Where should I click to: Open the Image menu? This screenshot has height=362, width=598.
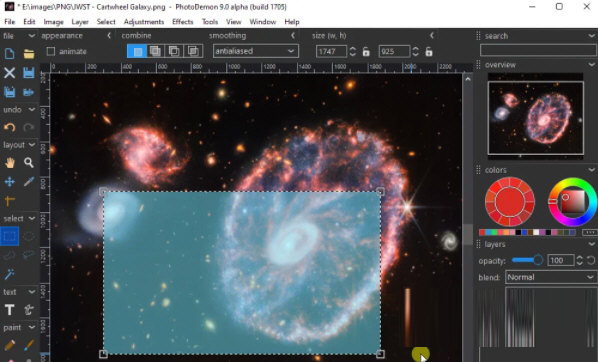coord(53,22)
